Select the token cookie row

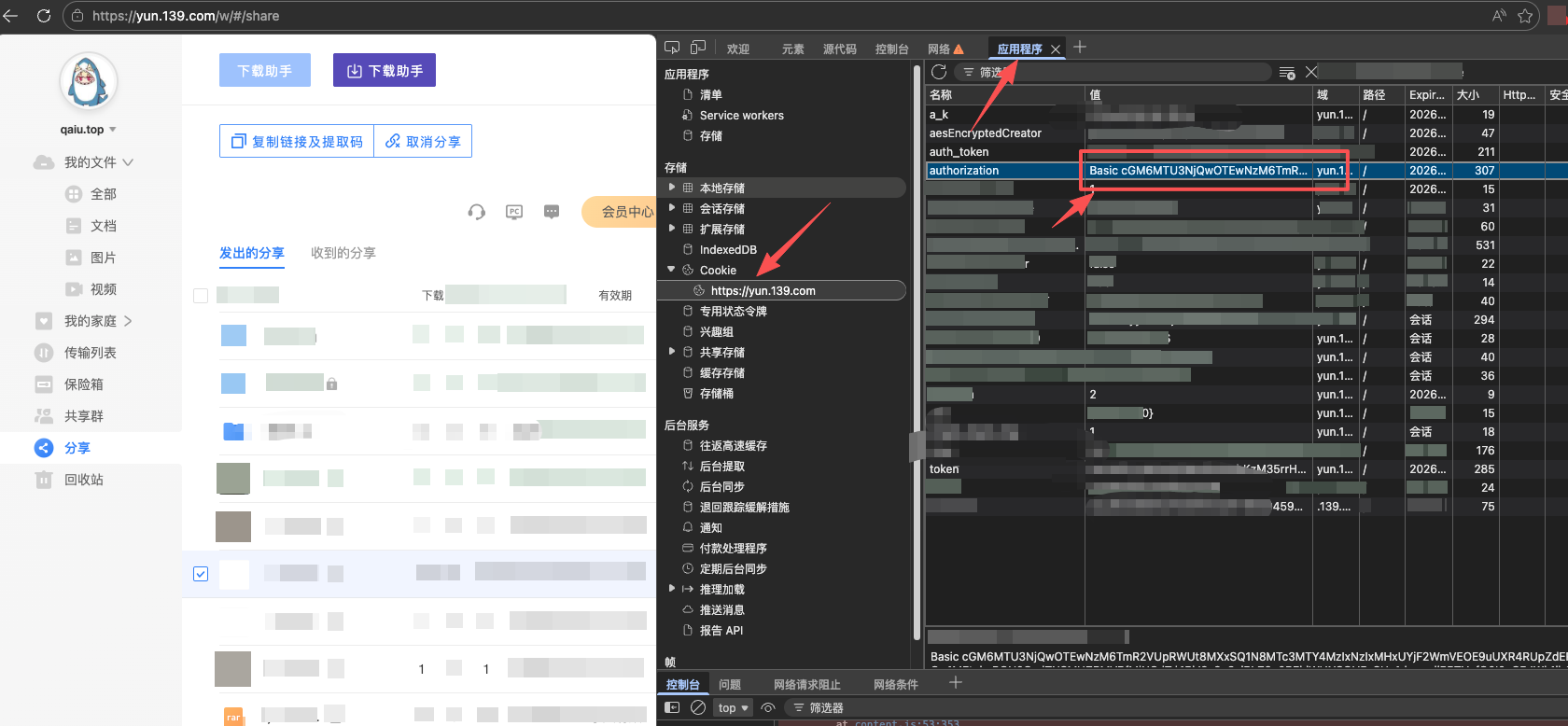(945, 469)
